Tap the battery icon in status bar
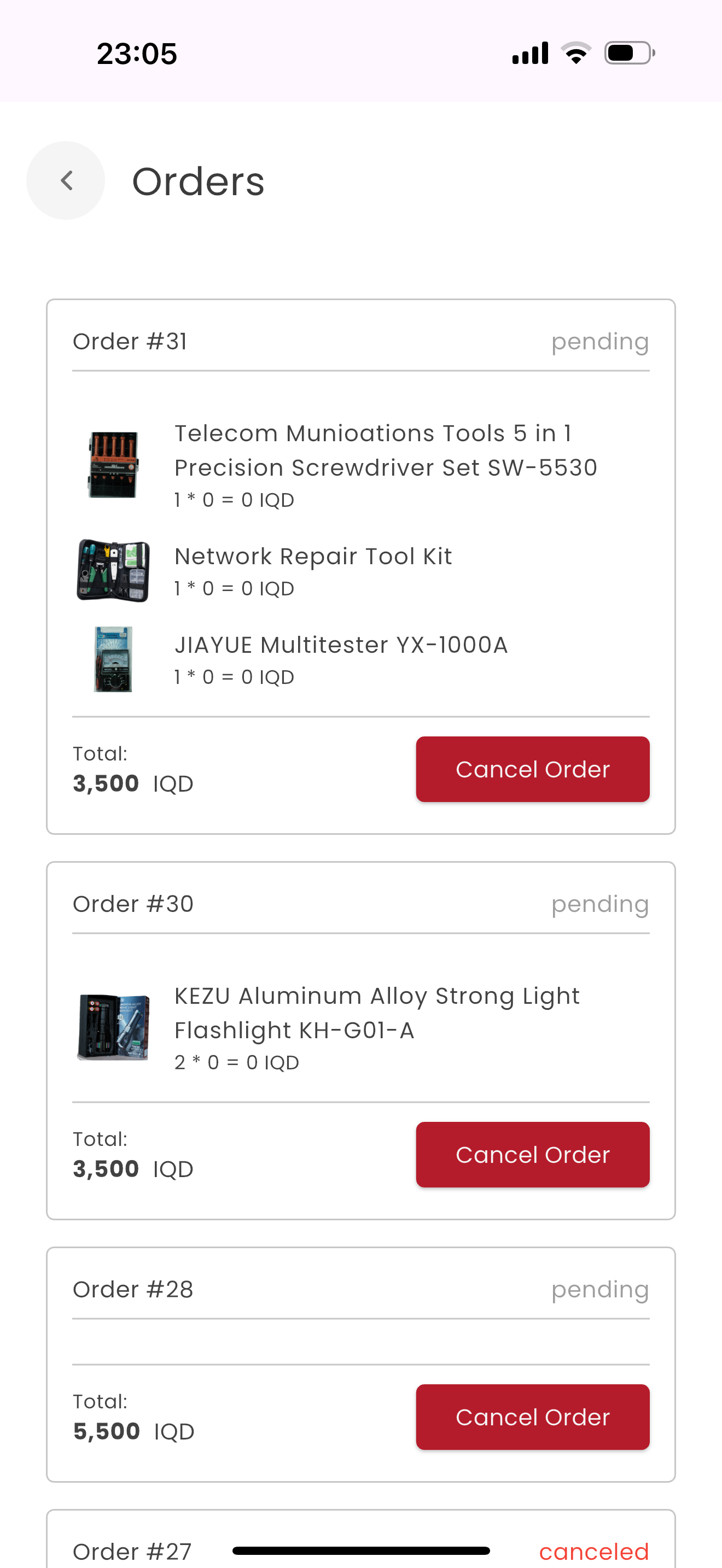 pyautogui.click(x=630, y=53)
